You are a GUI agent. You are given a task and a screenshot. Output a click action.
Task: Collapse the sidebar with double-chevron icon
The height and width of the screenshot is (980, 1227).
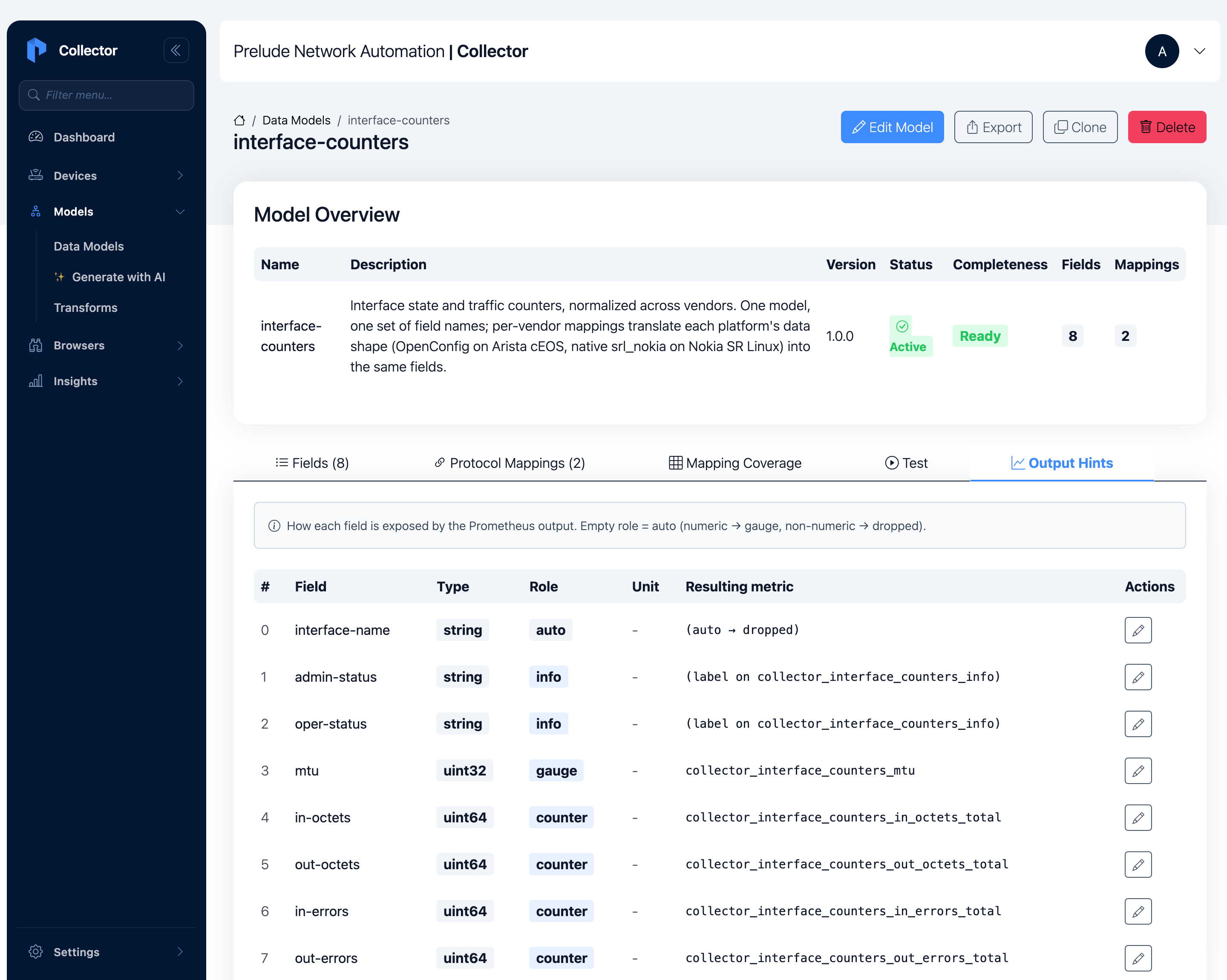pos(176,50)
